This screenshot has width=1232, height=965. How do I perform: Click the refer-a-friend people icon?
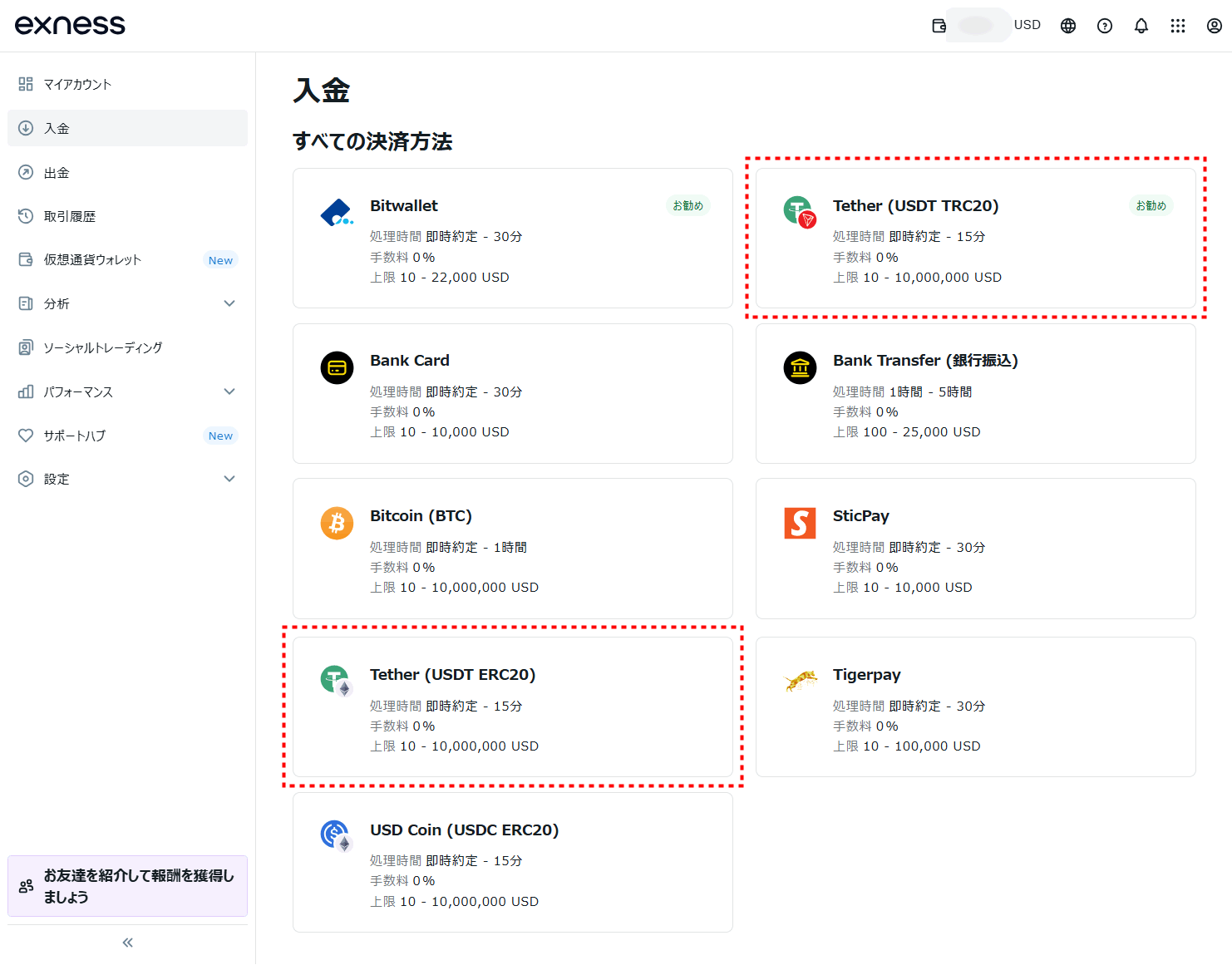pyautogui.click(x=26, y=886)
